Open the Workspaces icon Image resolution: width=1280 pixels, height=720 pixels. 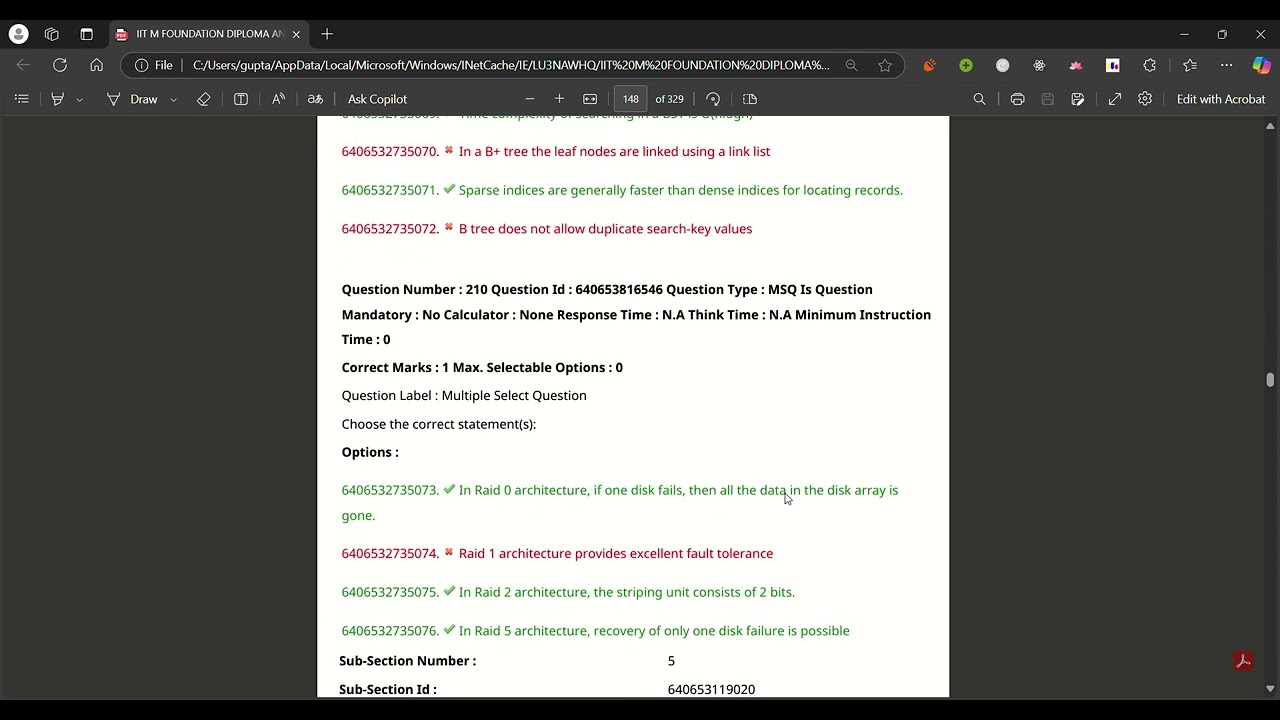click(x=52, y=34)
